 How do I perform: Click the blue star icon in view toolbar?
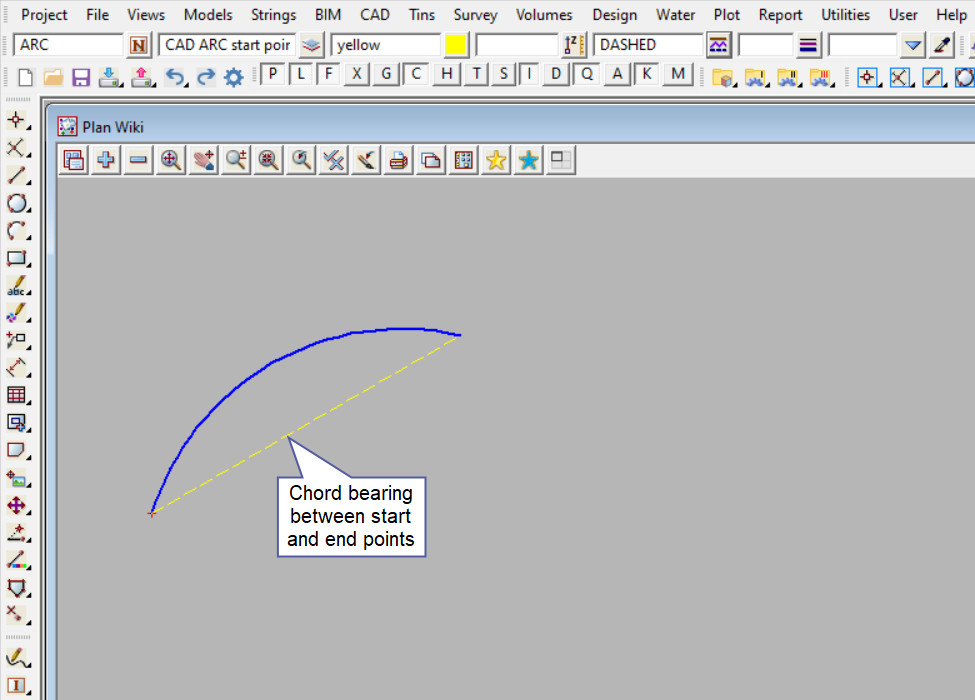(x=528, y=160)
